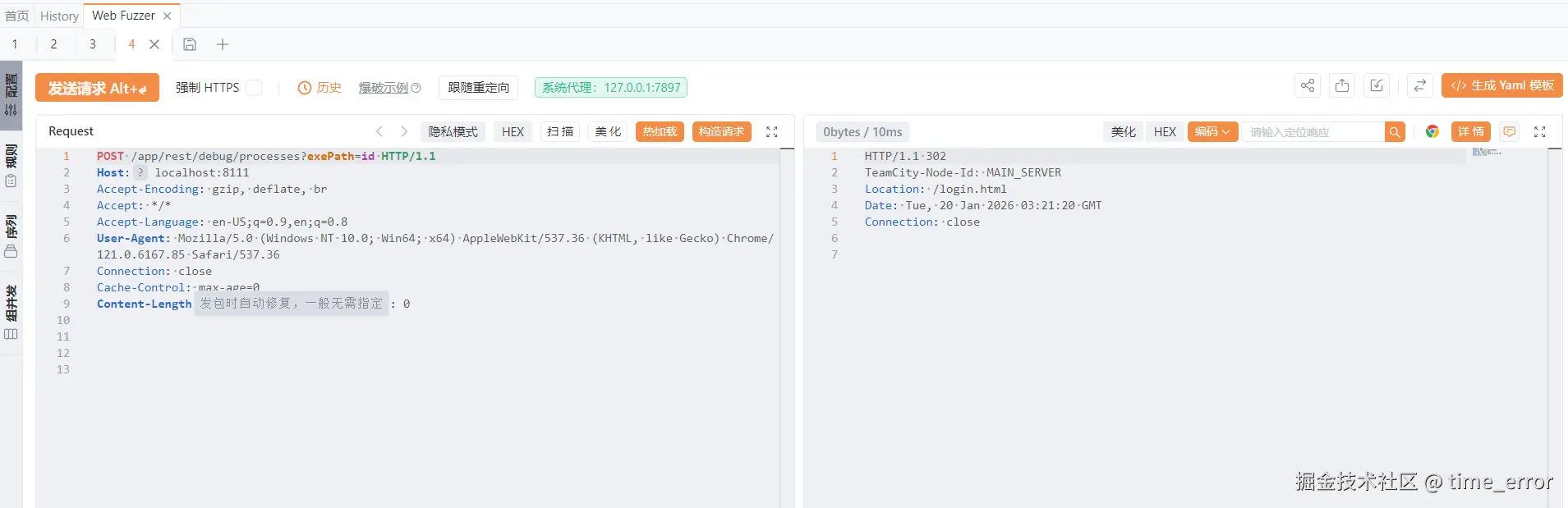Open the 爆破示例 link

coord(383,88)
